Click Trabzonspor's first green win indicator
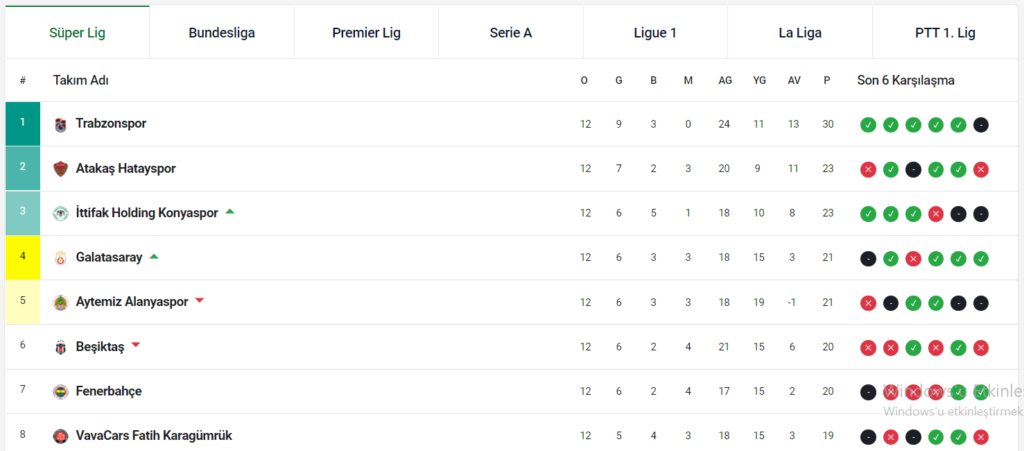Image resolution: width=1024 pixels, height=451 pixels. 868,125
